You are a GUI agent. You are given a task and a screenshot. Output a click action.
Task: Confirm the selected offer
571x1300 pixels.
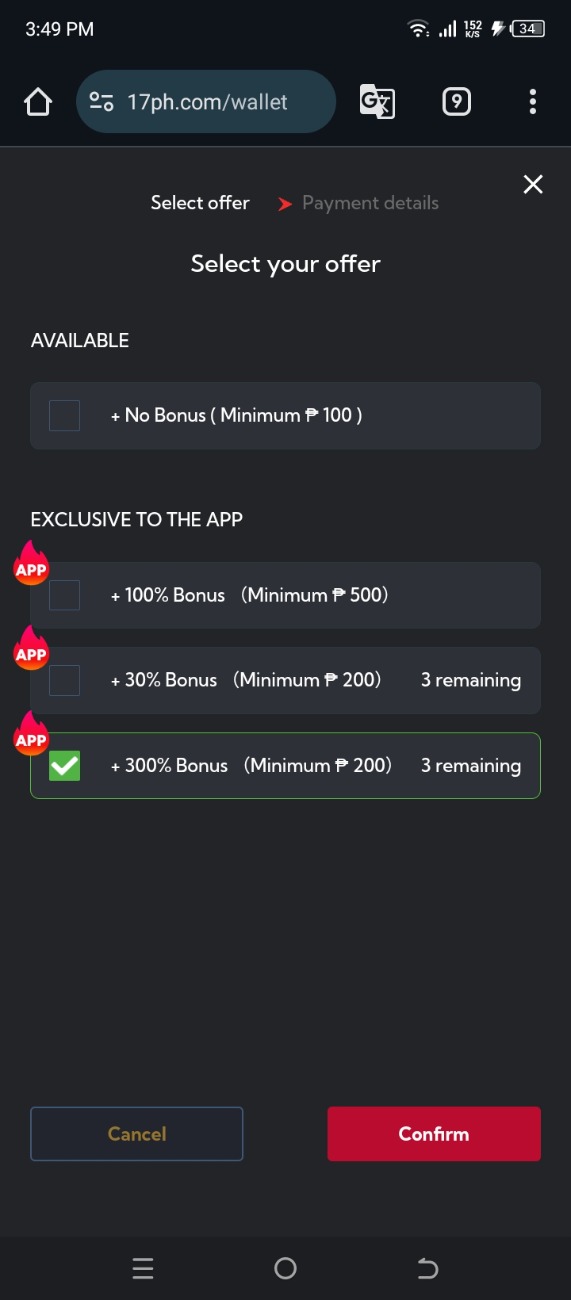click(x=434, y=1134)
